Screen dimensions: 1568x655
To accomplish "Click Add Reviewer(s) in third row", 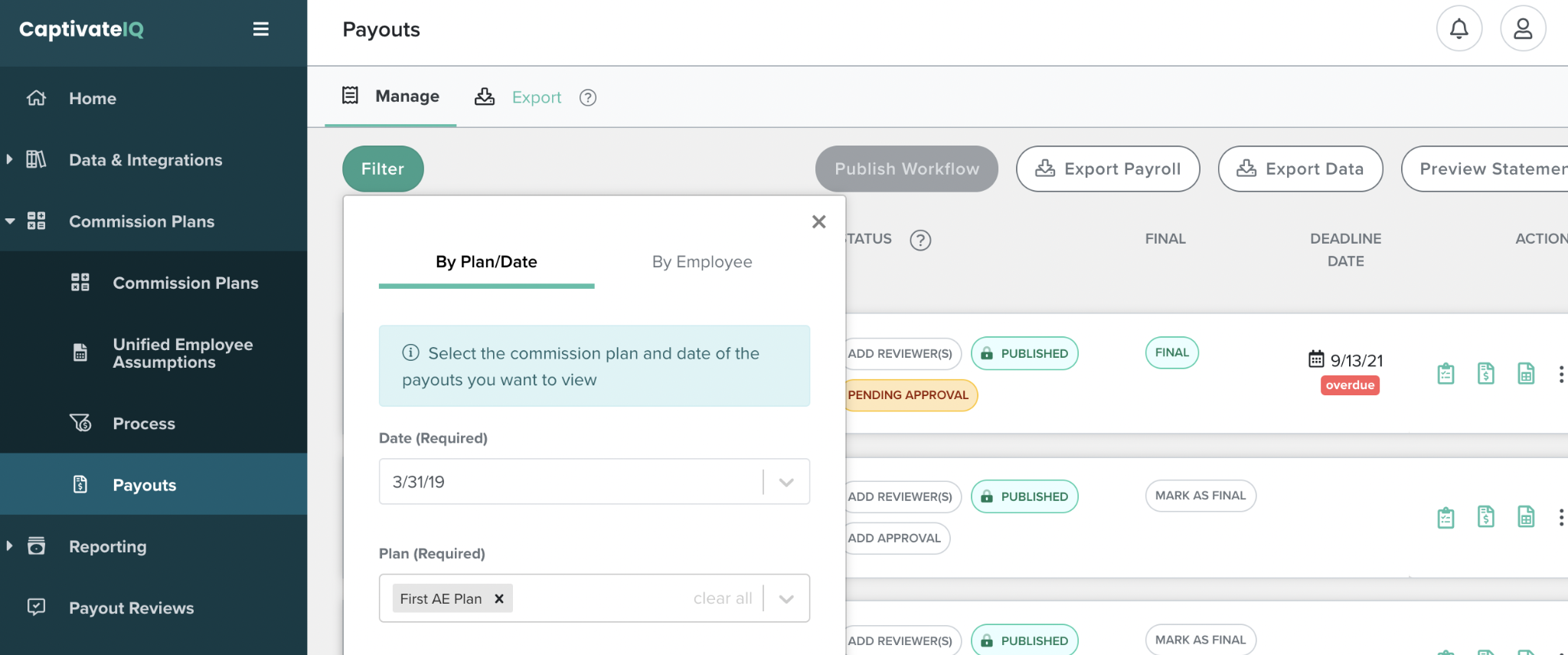I will tap(902, 640).
